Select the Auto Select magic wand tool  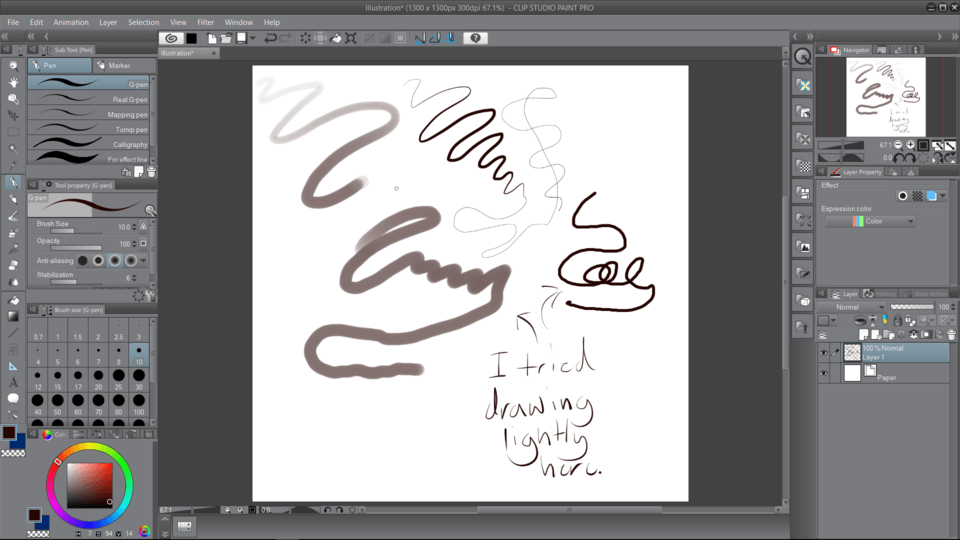[x=13, y=148]
